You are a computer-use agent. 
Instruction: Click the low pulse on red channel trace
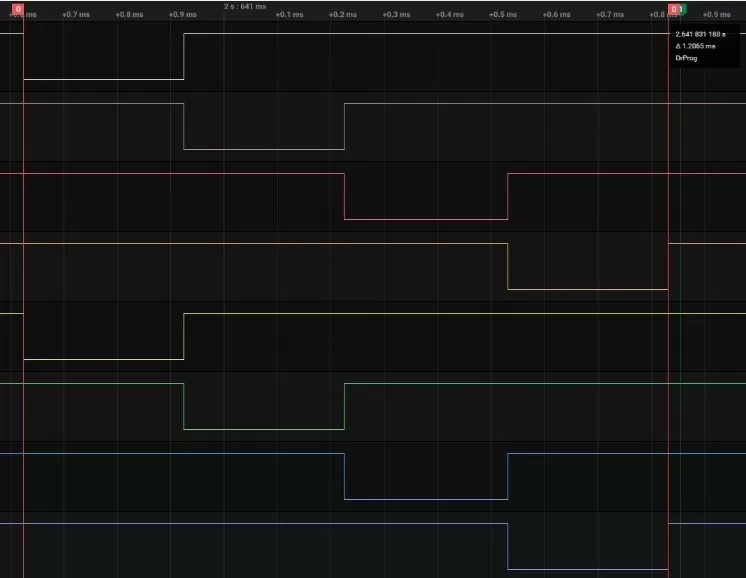pyautogui.click(x=426, y=218)
